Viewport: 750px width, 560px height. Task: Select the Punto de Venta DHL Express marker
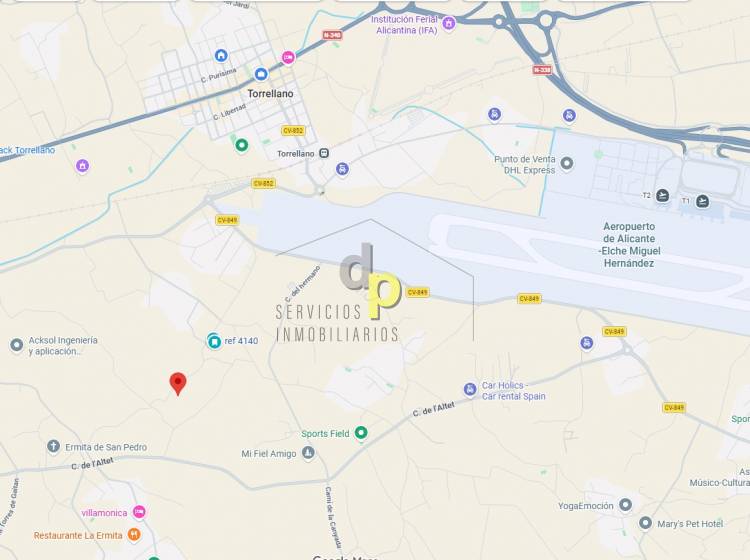[567, 164]
